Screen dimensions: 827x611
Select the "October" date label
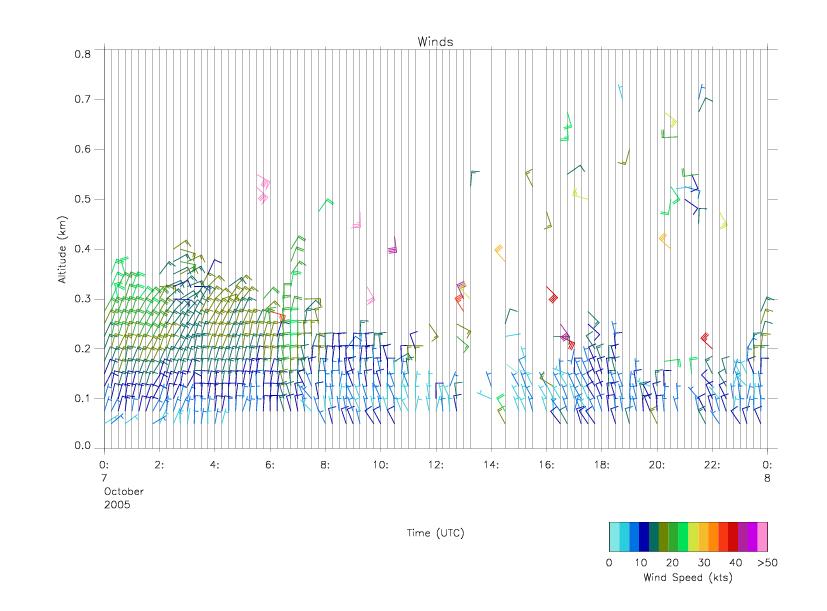tap(123, 491)
